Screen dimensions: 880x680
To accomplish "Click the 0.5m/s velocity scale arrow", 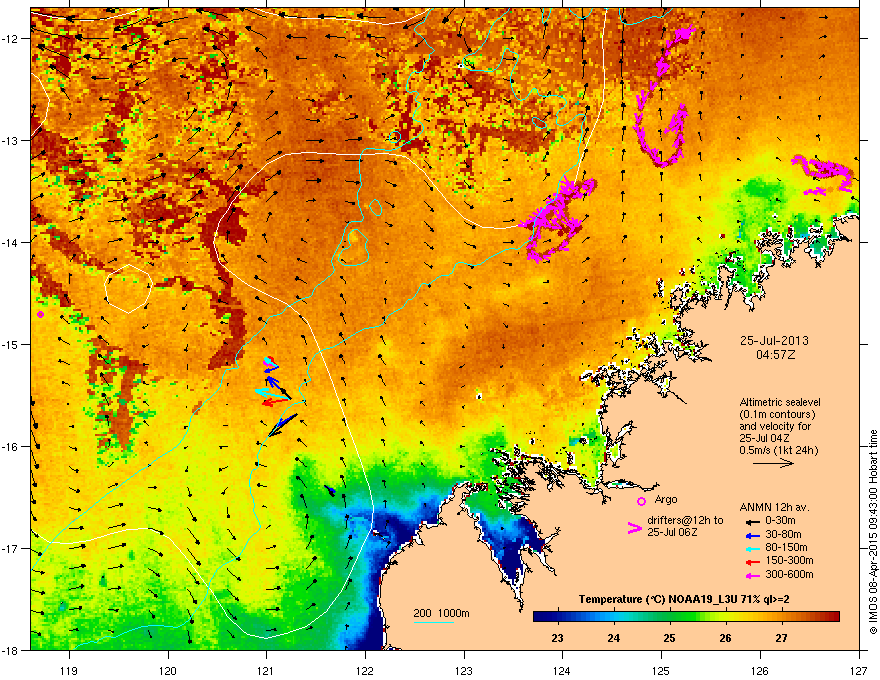I will 773,463.
